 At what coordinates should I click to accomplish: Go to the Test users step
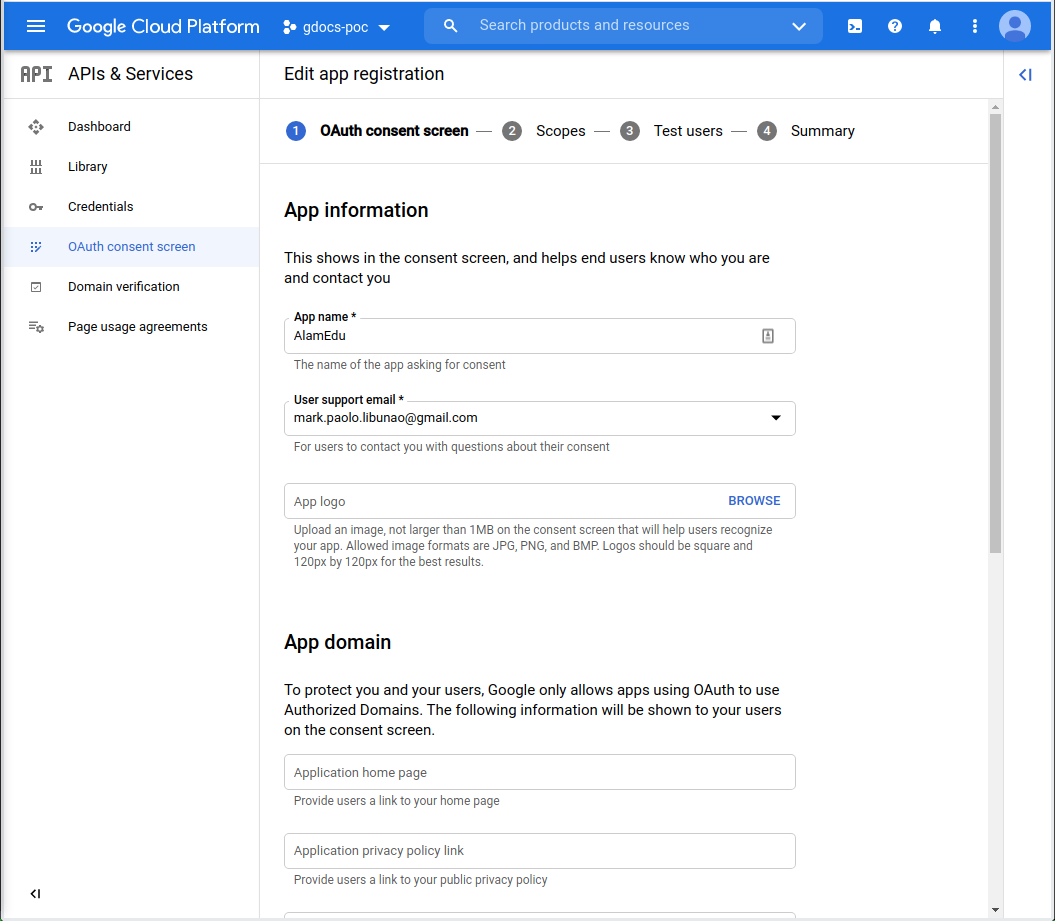pyautogui.click(x=688, y=131)
